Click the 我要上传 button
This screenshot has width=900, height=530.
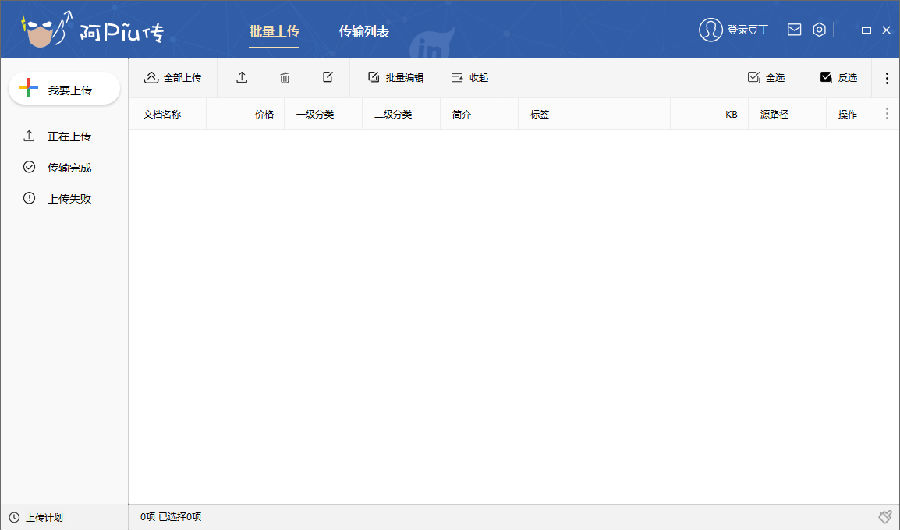[64, 89]
